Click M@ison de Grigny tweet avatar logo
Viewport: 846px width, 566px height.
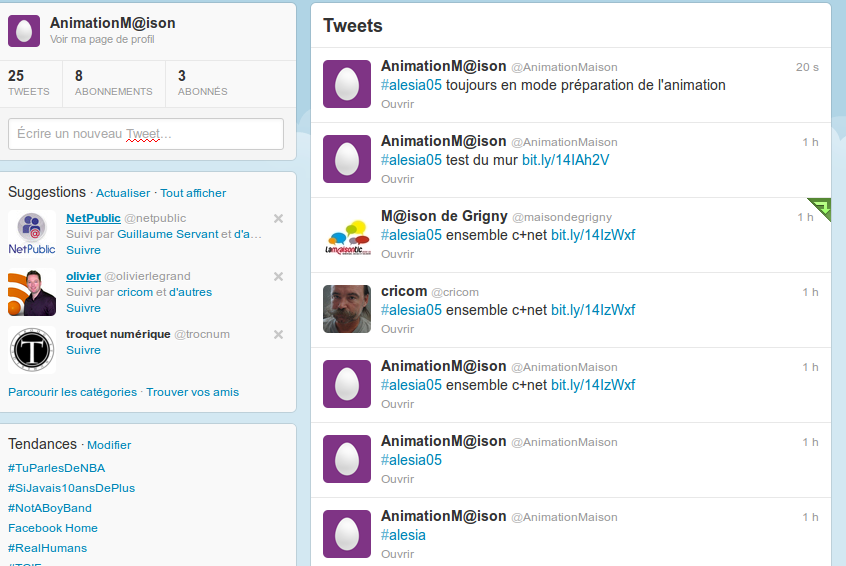click(x=347, y=234)
